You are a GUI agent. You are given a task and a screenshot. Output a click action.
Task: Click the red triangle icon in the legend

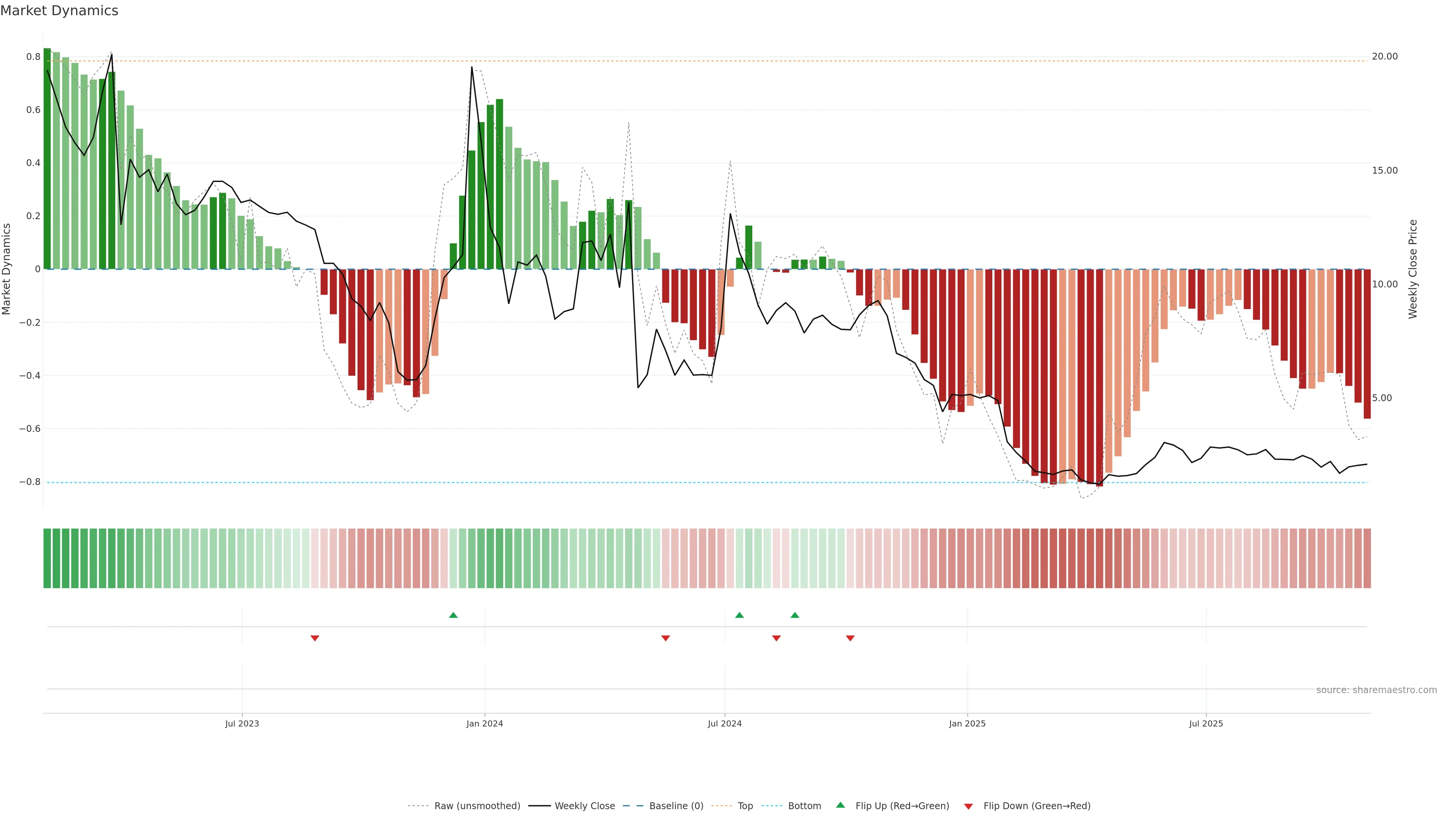click(968, 806)
